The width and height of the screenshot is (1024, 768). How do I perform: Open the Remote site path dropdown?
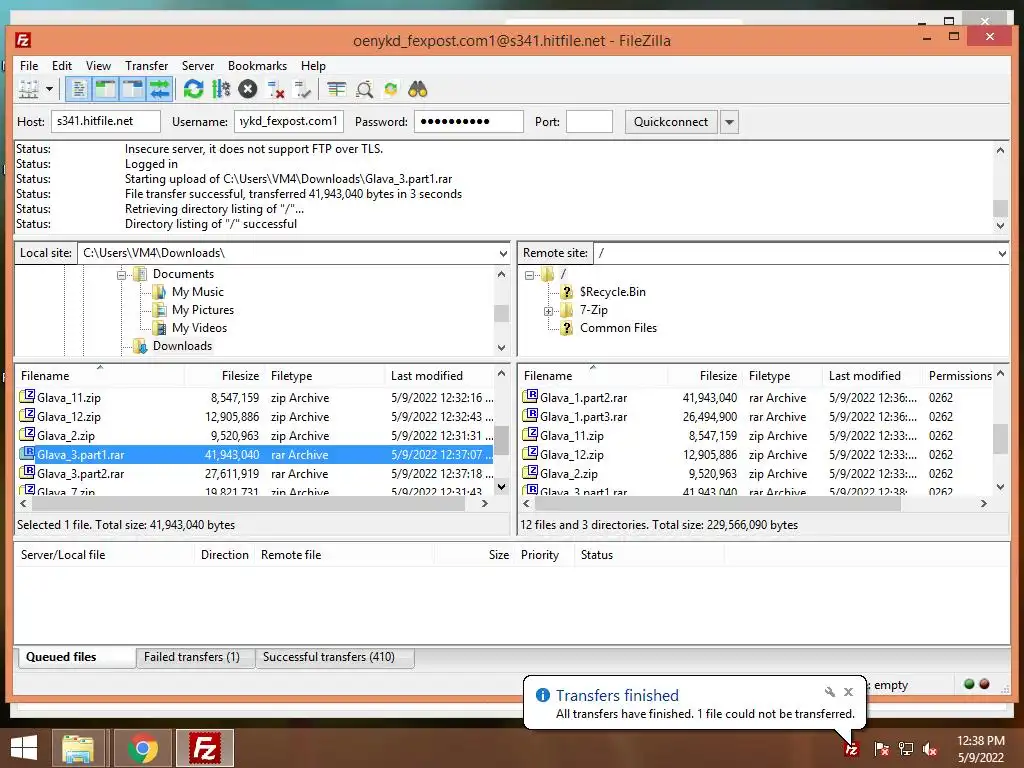(1002, 253)
